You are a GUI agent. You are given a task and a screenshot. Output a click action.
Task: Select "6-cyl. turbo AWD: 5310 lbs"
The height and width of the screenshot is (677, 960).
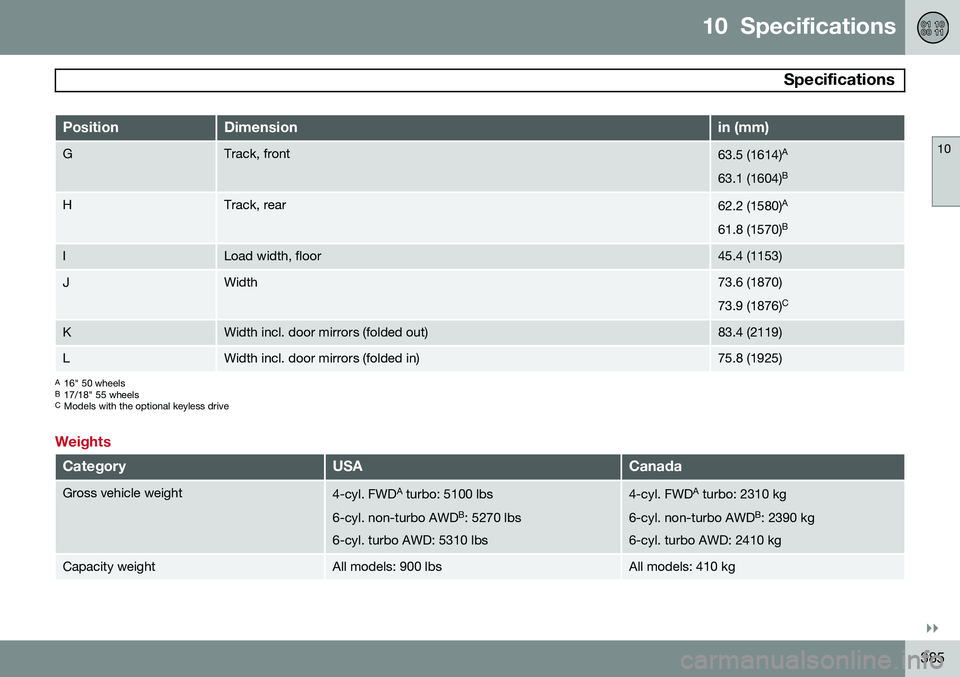pos(410,540)
